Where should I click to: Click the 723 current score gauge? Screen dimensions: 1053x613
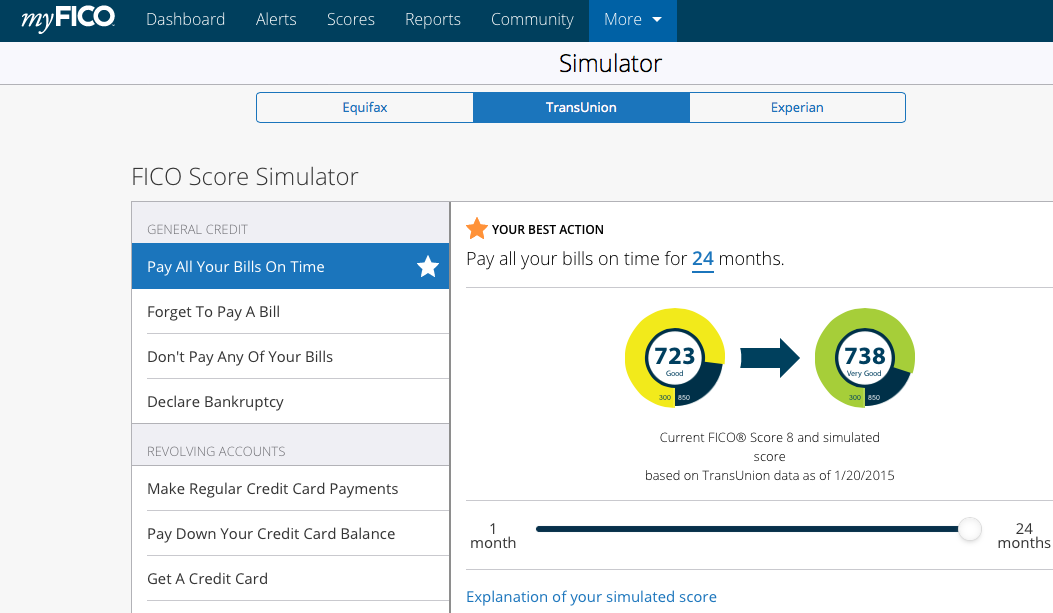pos(675,358)
